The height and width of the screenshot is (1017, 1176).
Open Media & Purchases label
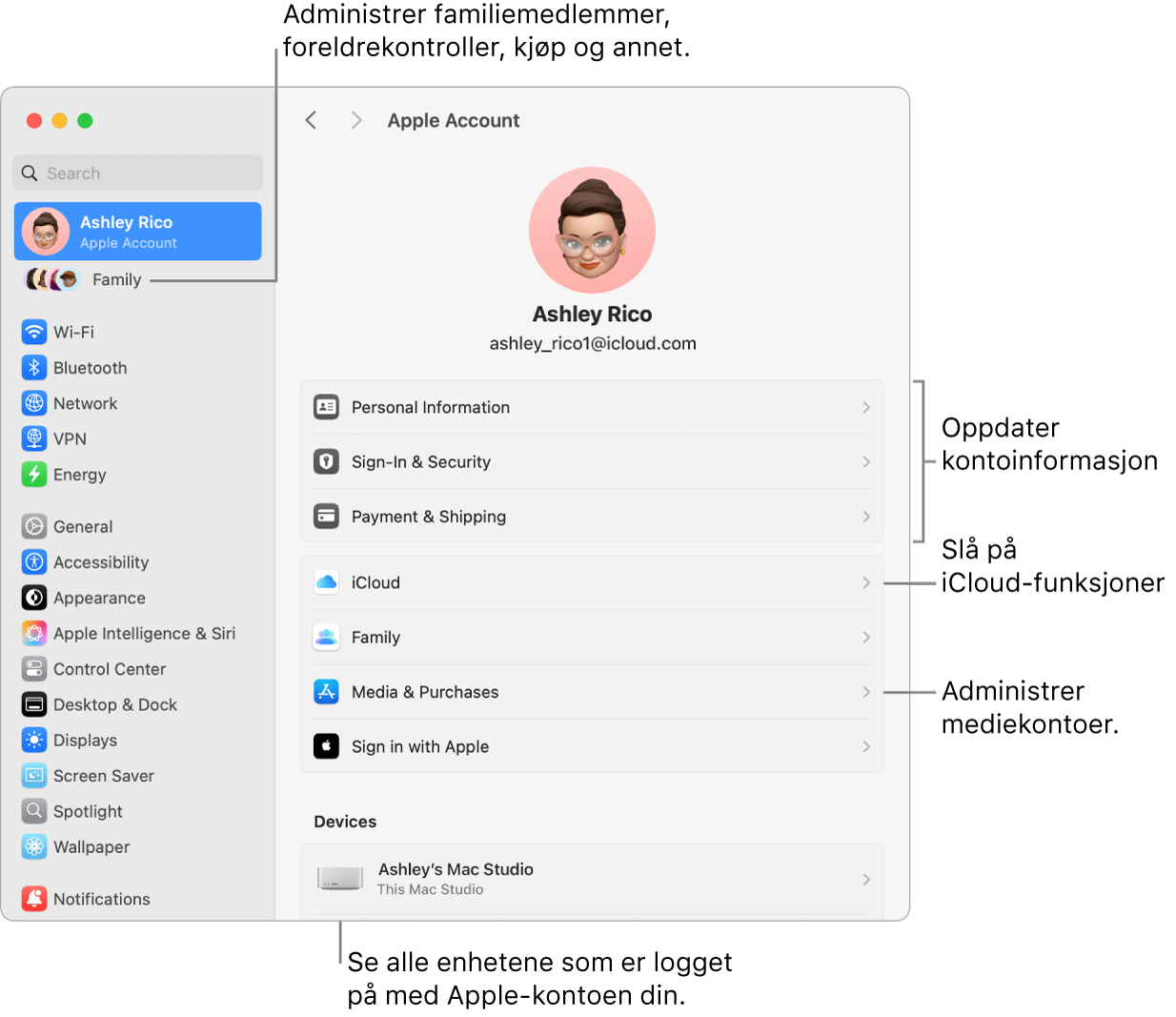pyautogui.click(x=425, y=692)
